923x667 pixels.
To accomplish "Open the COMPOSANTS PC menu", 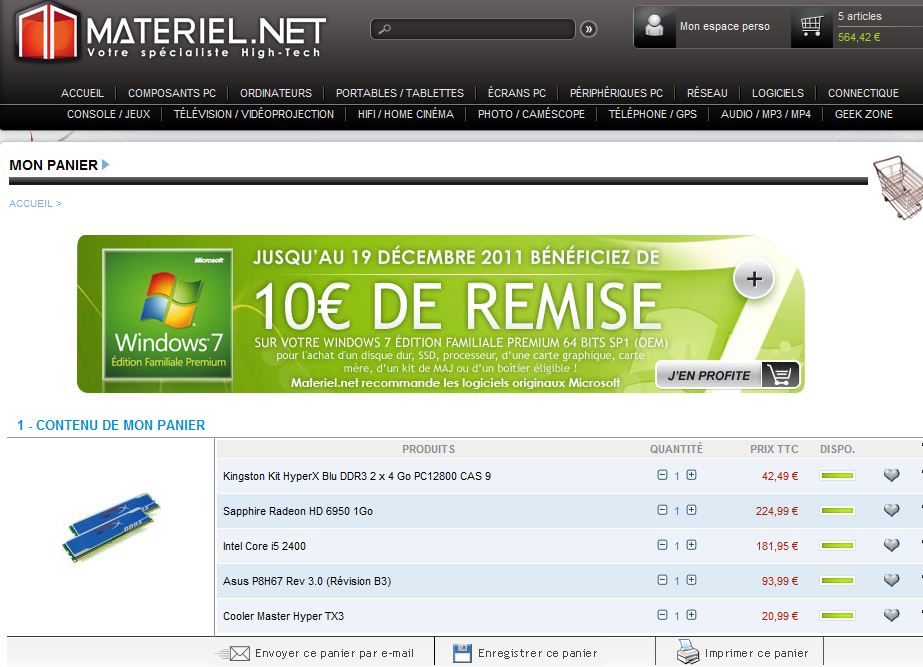I will point(172,93).
